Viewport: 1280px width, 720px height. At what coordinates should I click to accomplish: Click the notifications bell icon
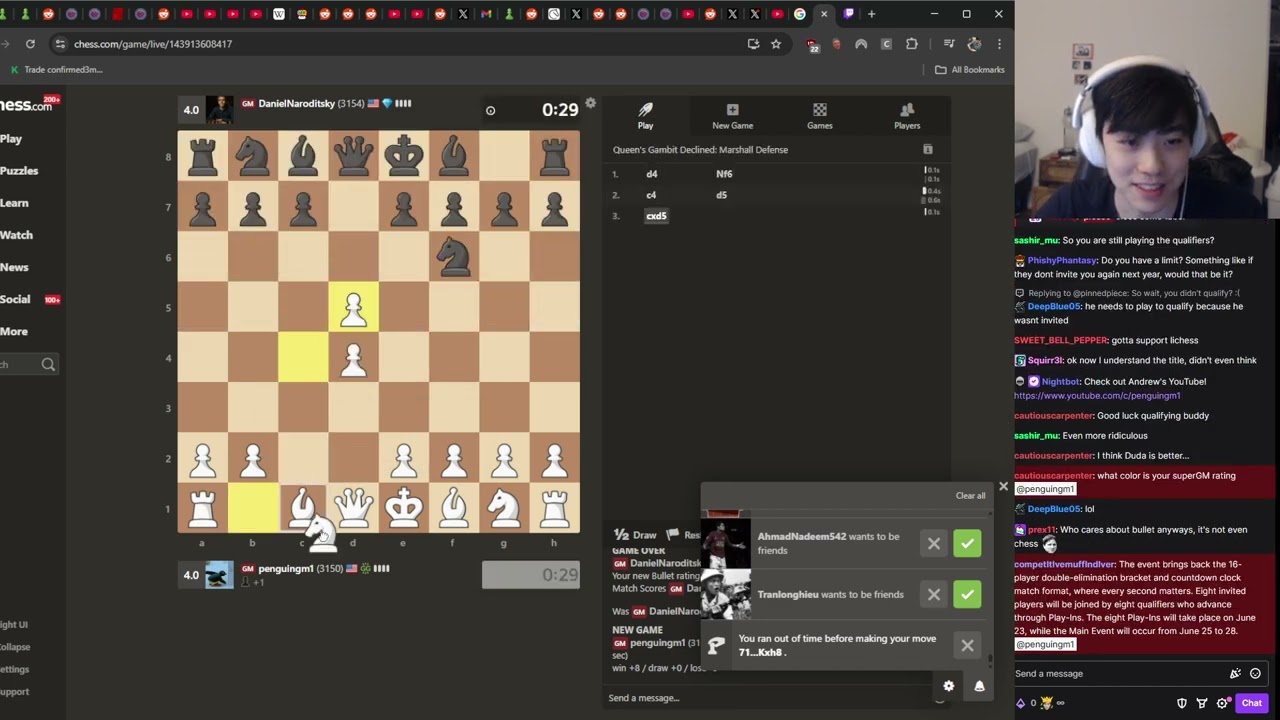pos(979,686)
